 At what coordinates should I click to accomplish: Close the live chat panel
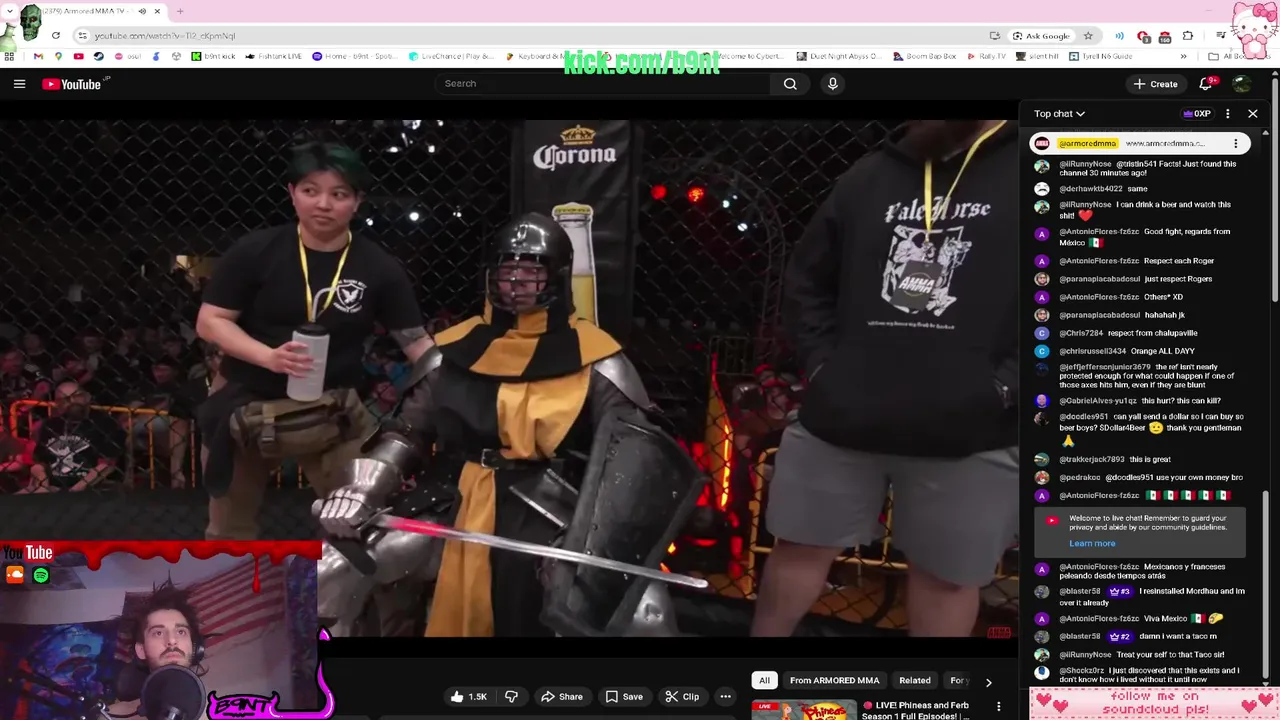point(1252,114)
